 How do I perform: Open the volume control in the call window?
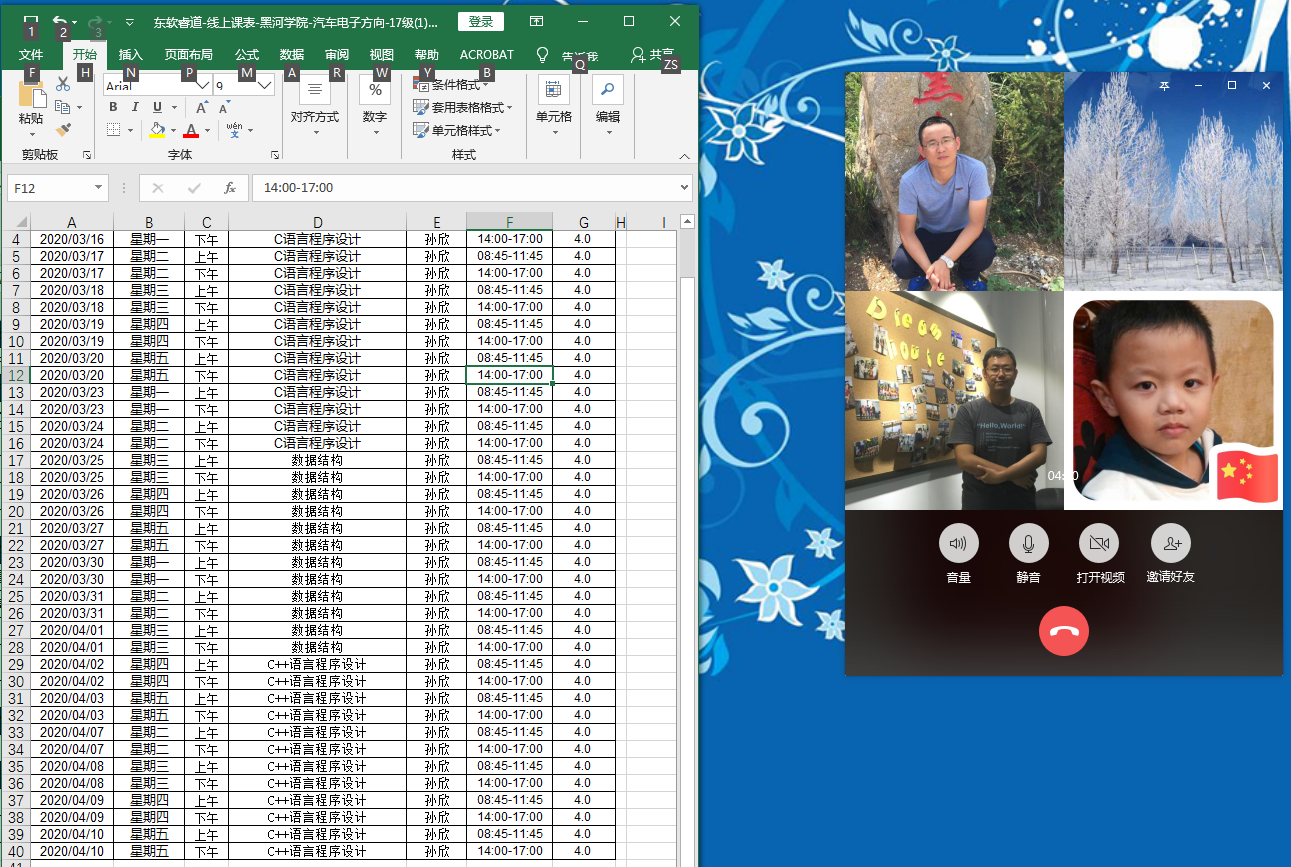click(x=958, y=544)
